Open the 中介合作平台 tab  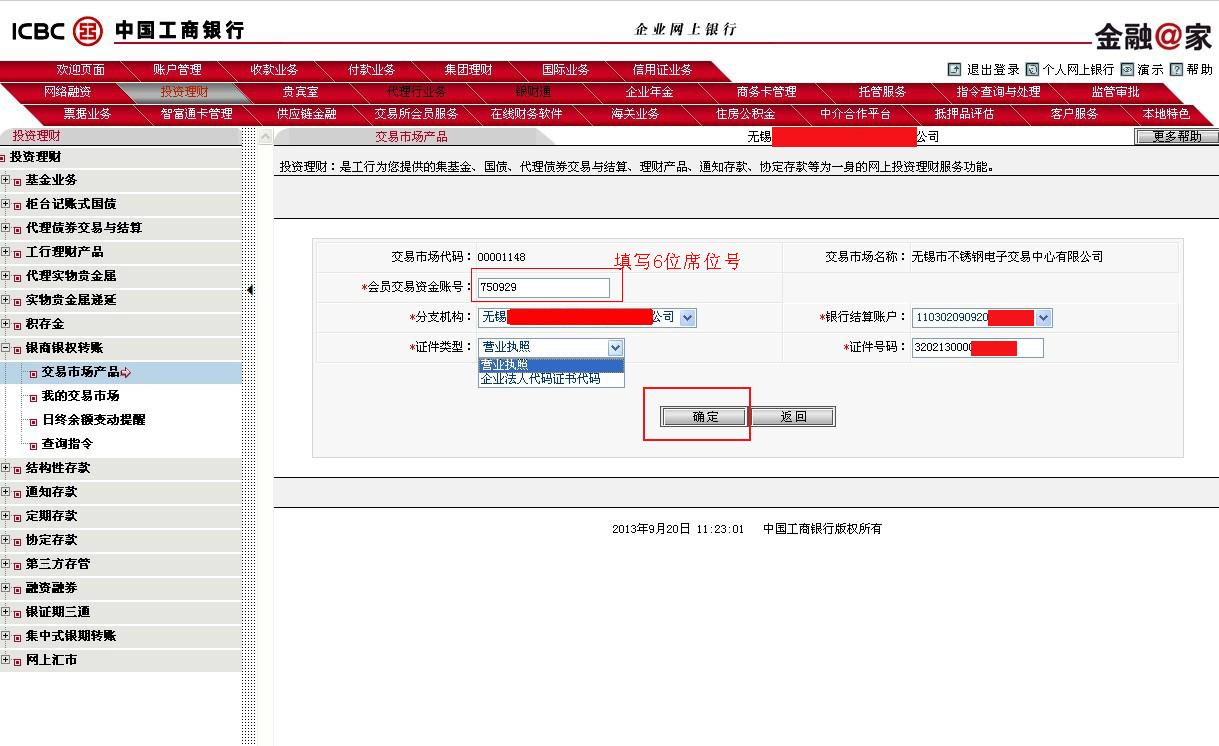click(x=856, y=114)
